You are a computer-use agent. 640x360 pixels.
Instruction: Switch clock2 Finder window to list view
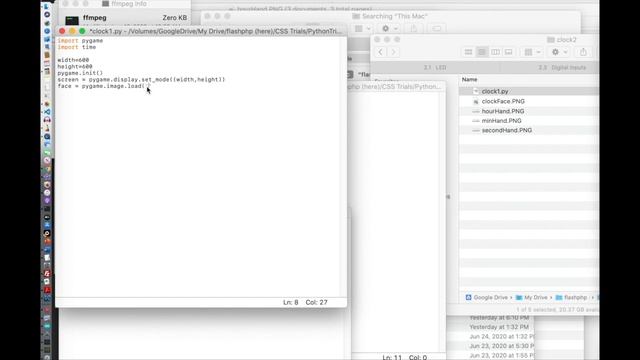click(482, 52)
